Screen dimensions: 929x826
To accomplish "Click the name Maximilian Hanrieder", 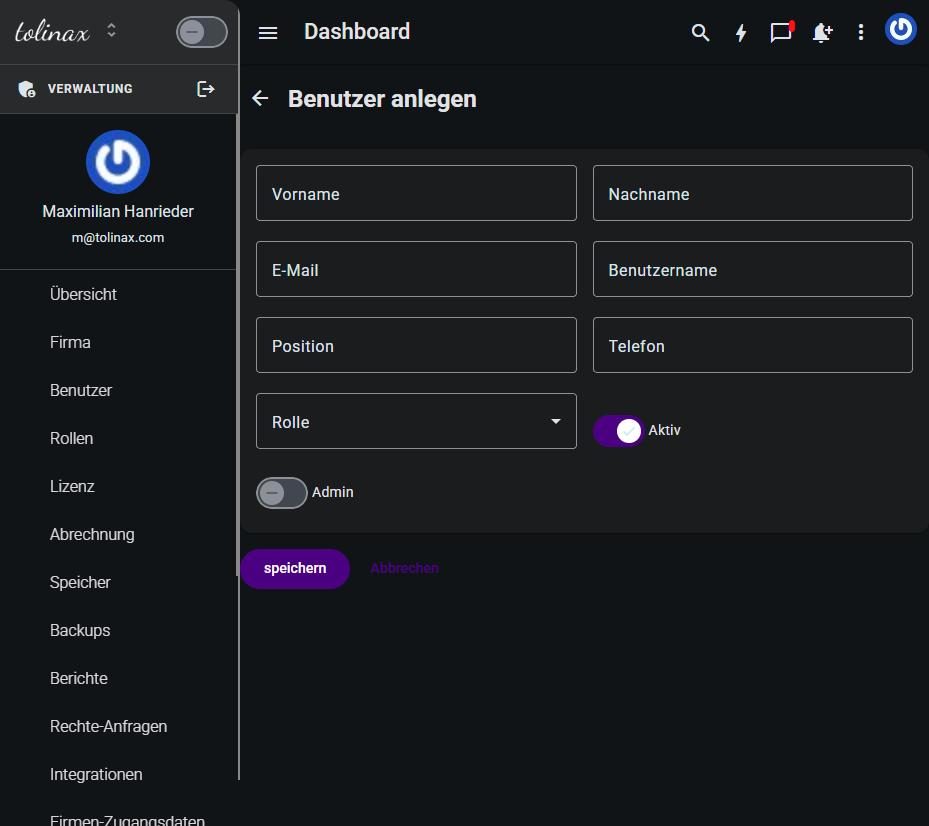I will [118, 212].
